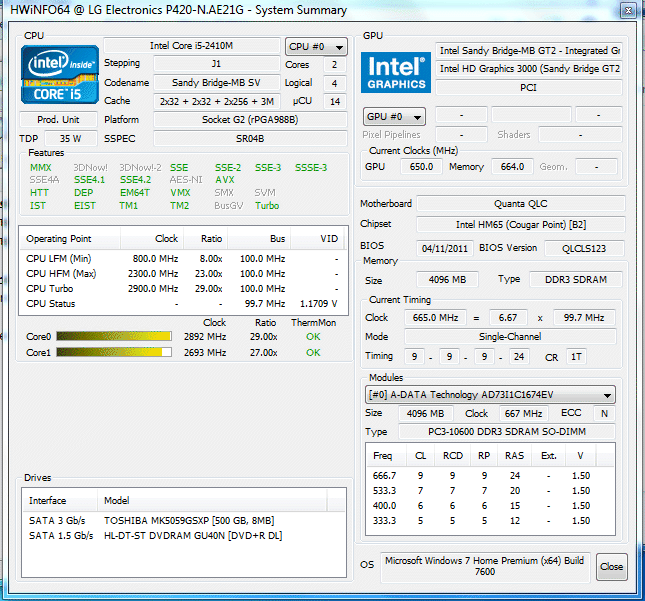
Task: Click the RAS column header
Action: (515, 456)
